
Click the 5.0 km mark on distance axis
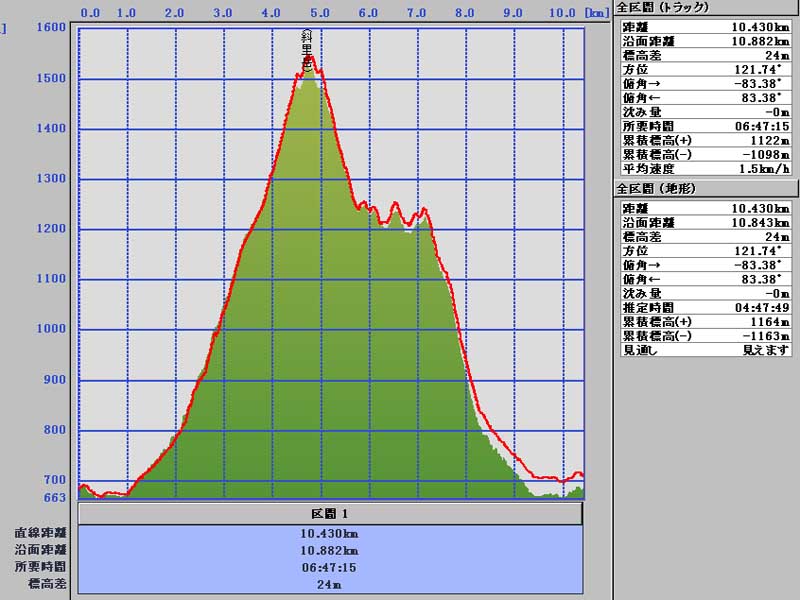(x=320, y=13)
